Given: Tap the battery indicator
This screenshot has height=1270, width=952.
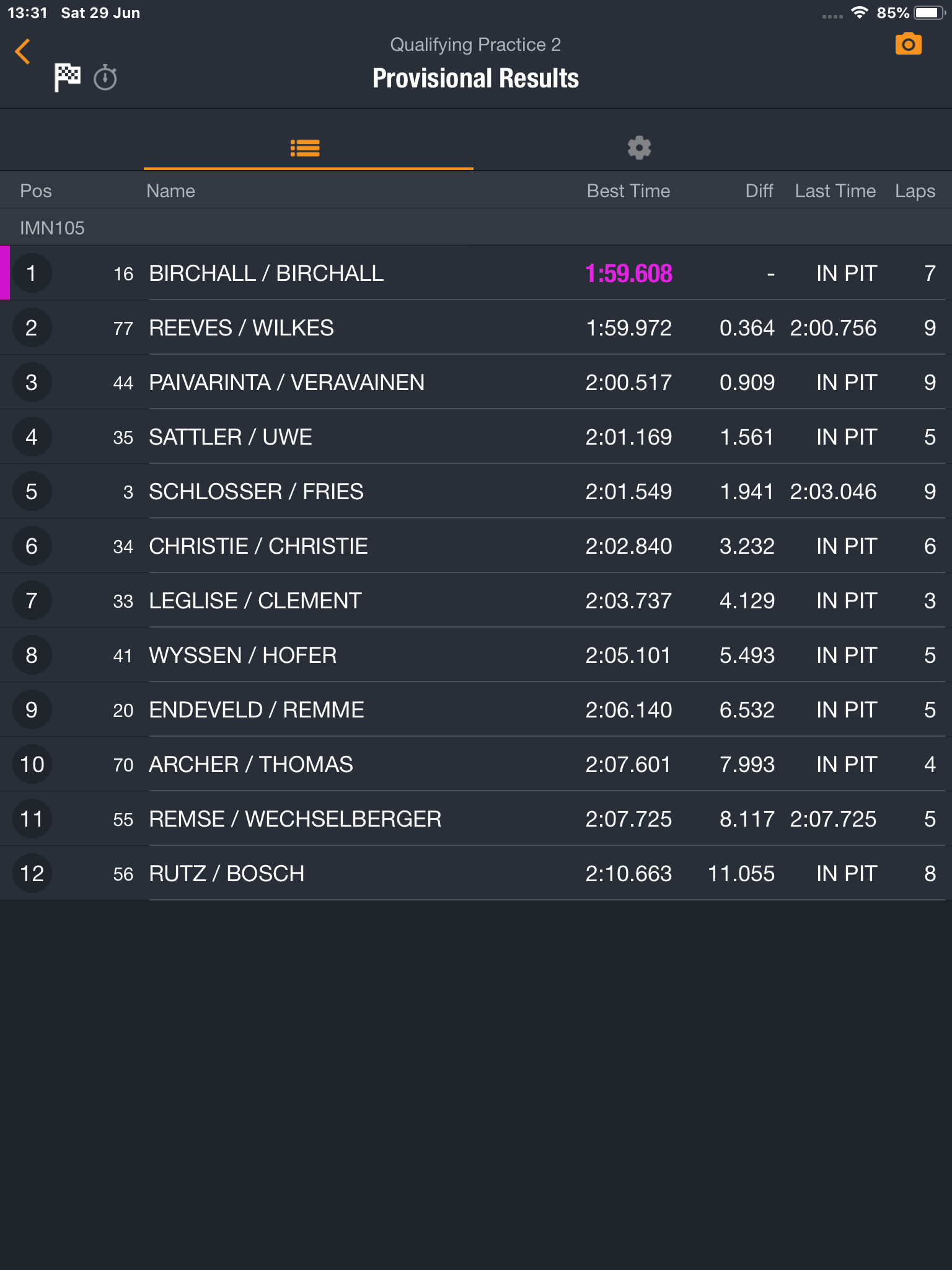Looking at the screenshot, I should [x=929, y=13].
